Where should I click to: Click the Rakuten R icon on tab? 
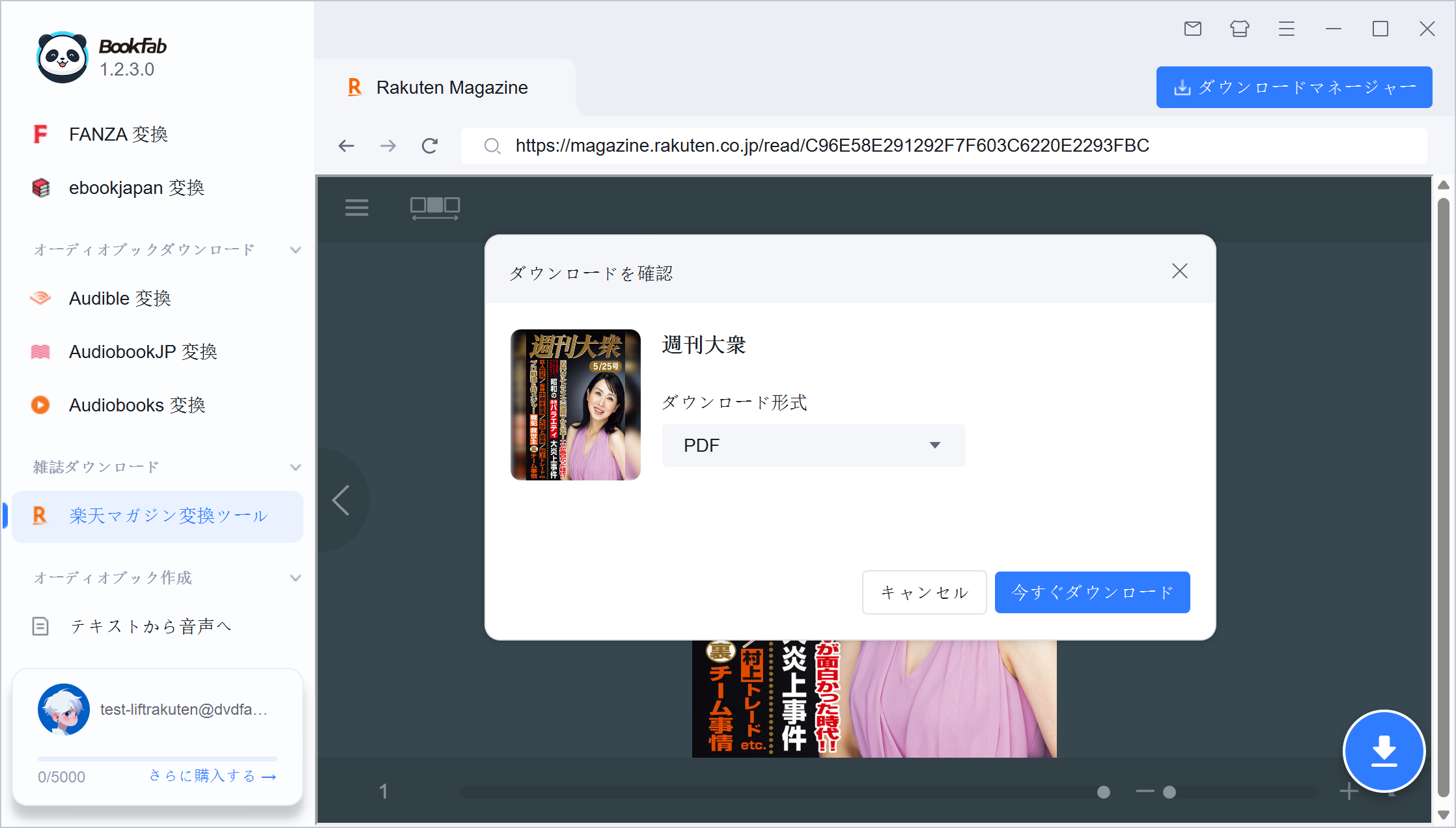355,87
